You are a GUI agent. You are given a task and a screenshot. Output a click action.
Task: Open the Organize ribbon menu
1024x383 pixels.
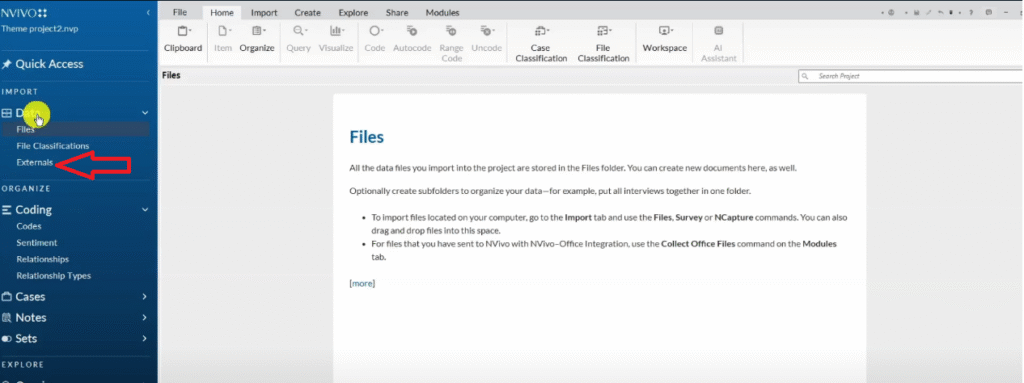click(x=257, y=39)
